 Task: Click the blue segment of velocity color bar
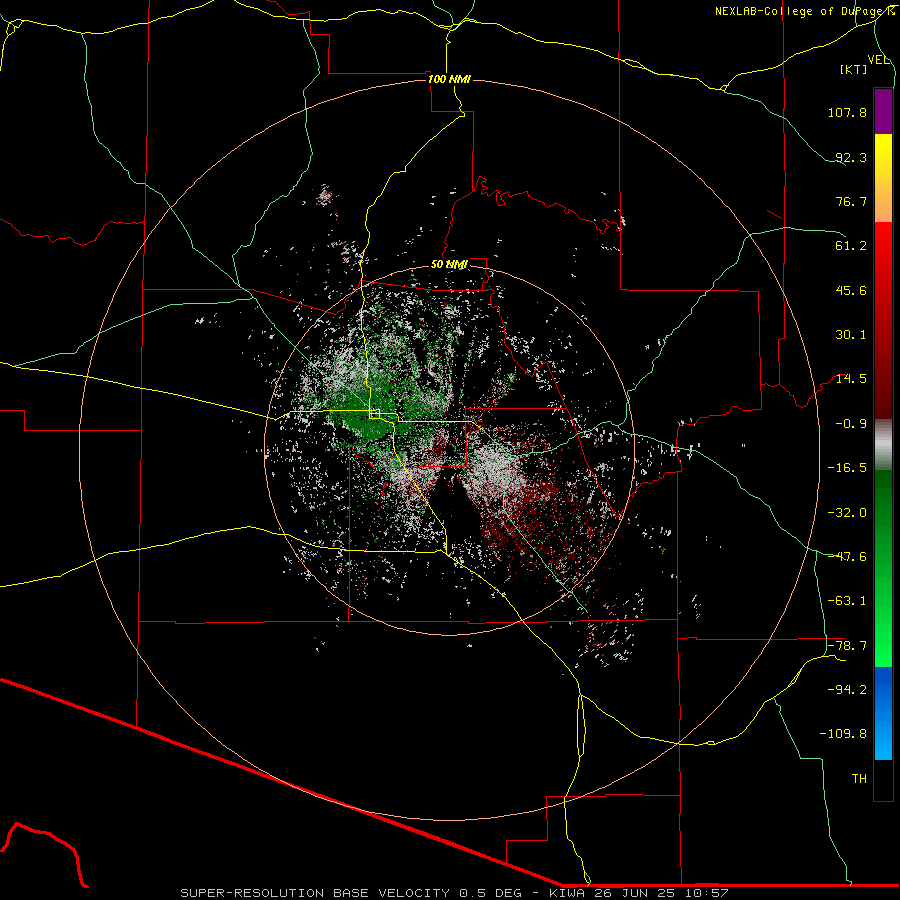(x=883, y=713)
